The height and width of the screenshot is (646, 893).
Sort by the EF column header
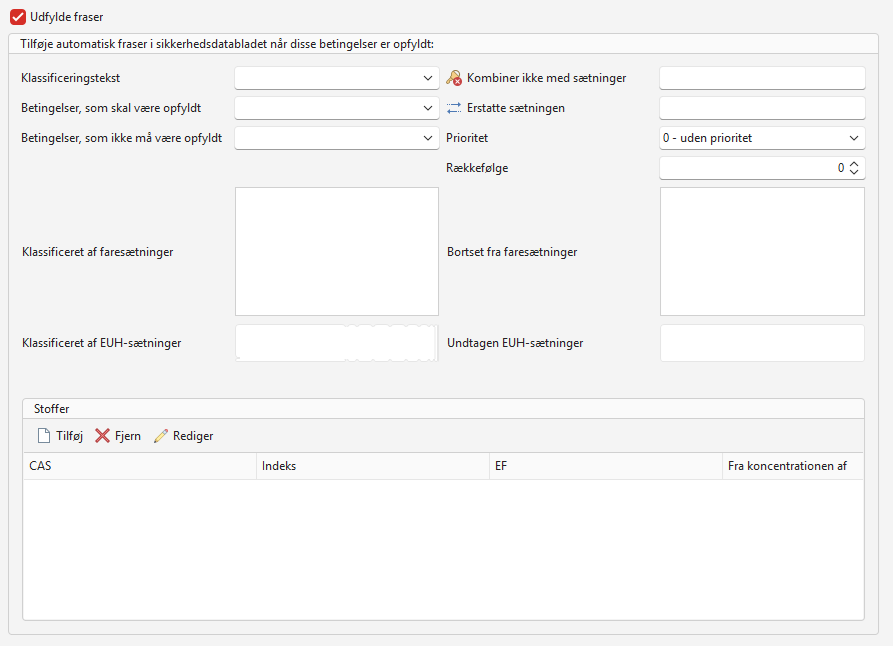coord(606,466)
